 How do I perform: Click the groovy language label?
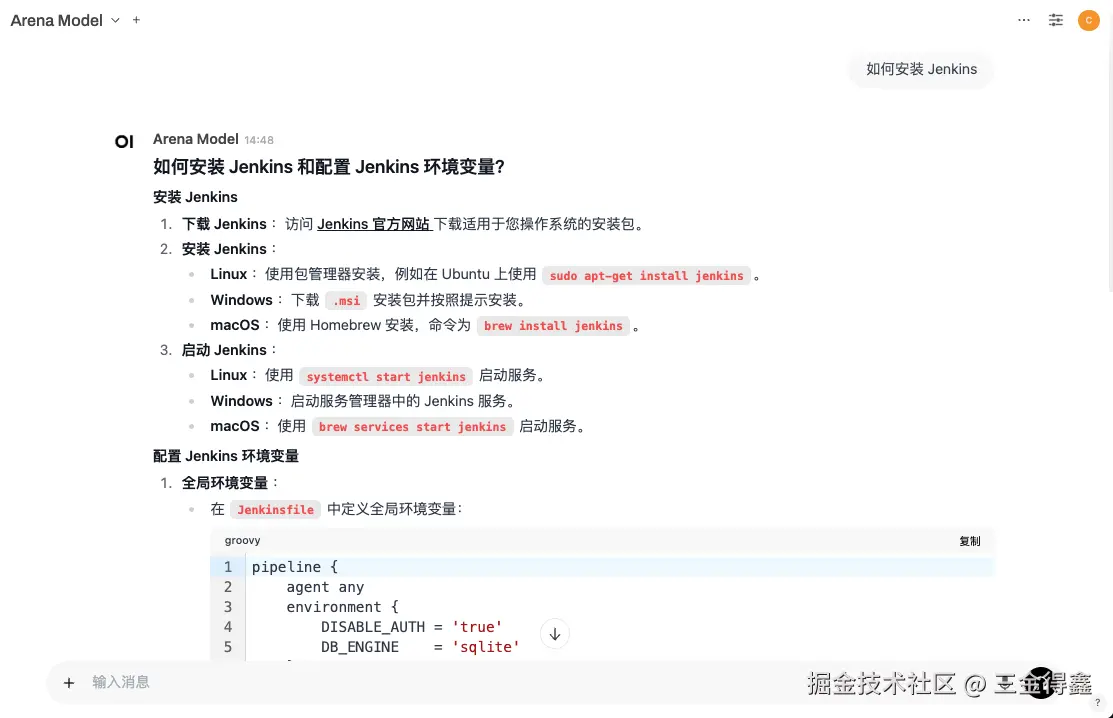click(x=243, y=541)
